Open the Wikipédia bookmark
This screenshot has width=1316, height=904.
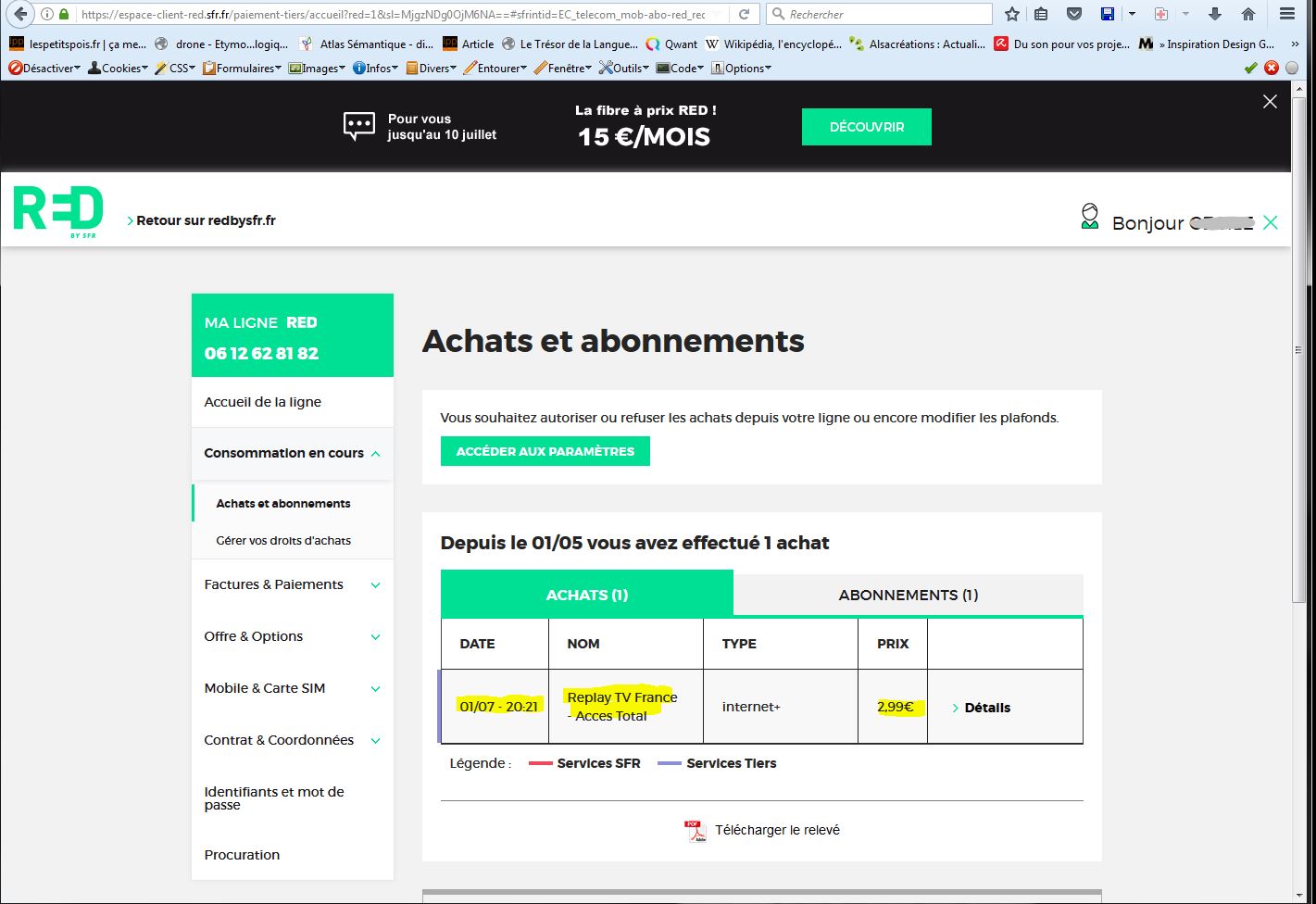773,44
